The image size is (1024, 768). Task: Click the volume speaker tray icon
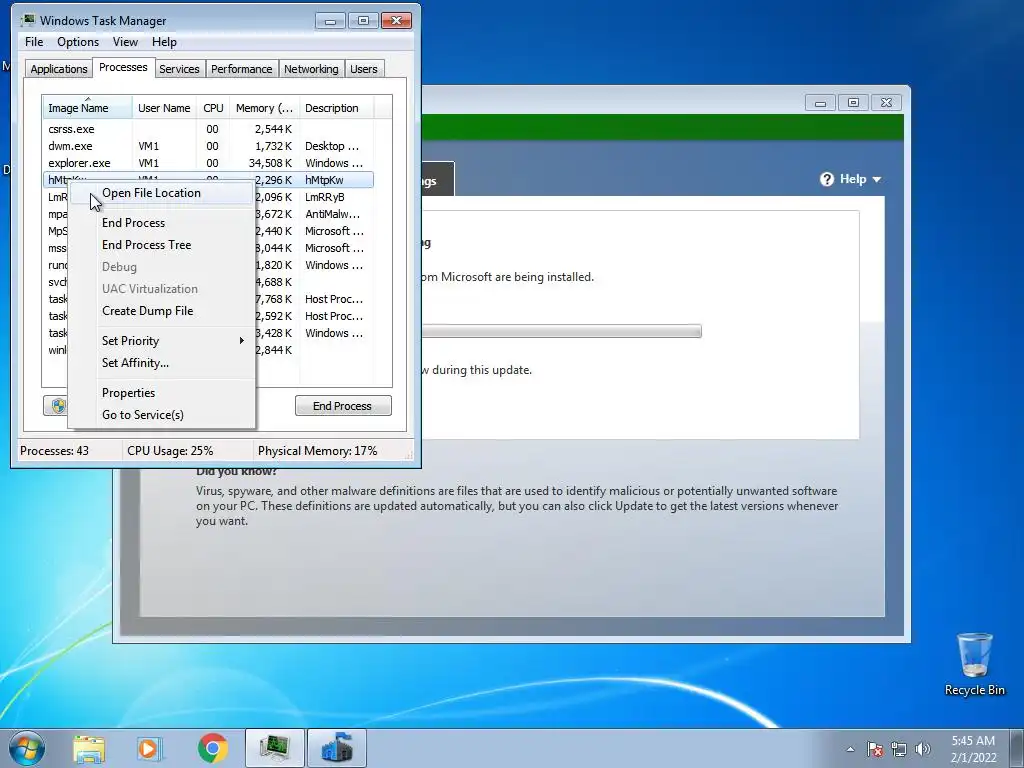click(x=923, y=749)
